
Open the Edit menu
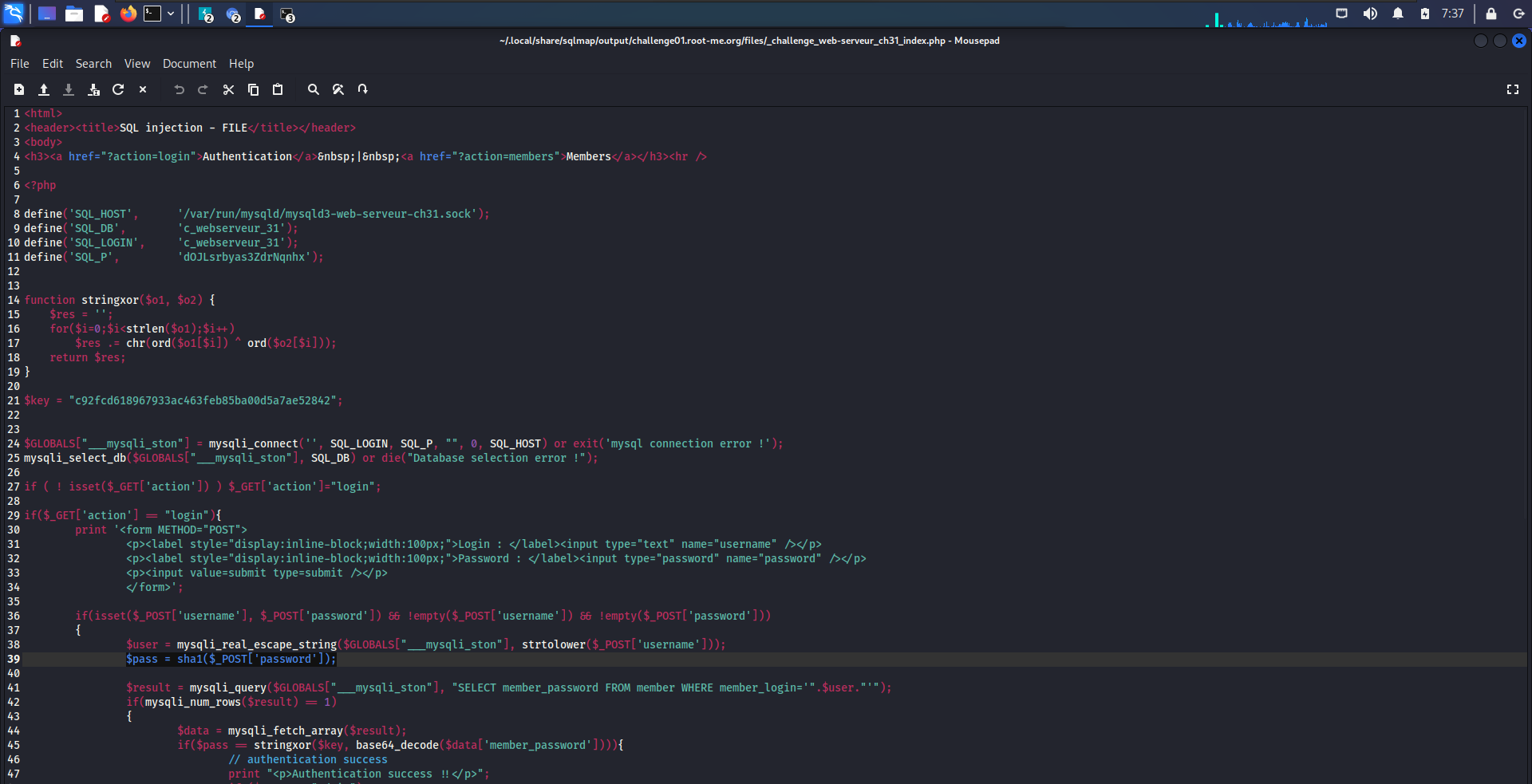[x=53, y=64]
